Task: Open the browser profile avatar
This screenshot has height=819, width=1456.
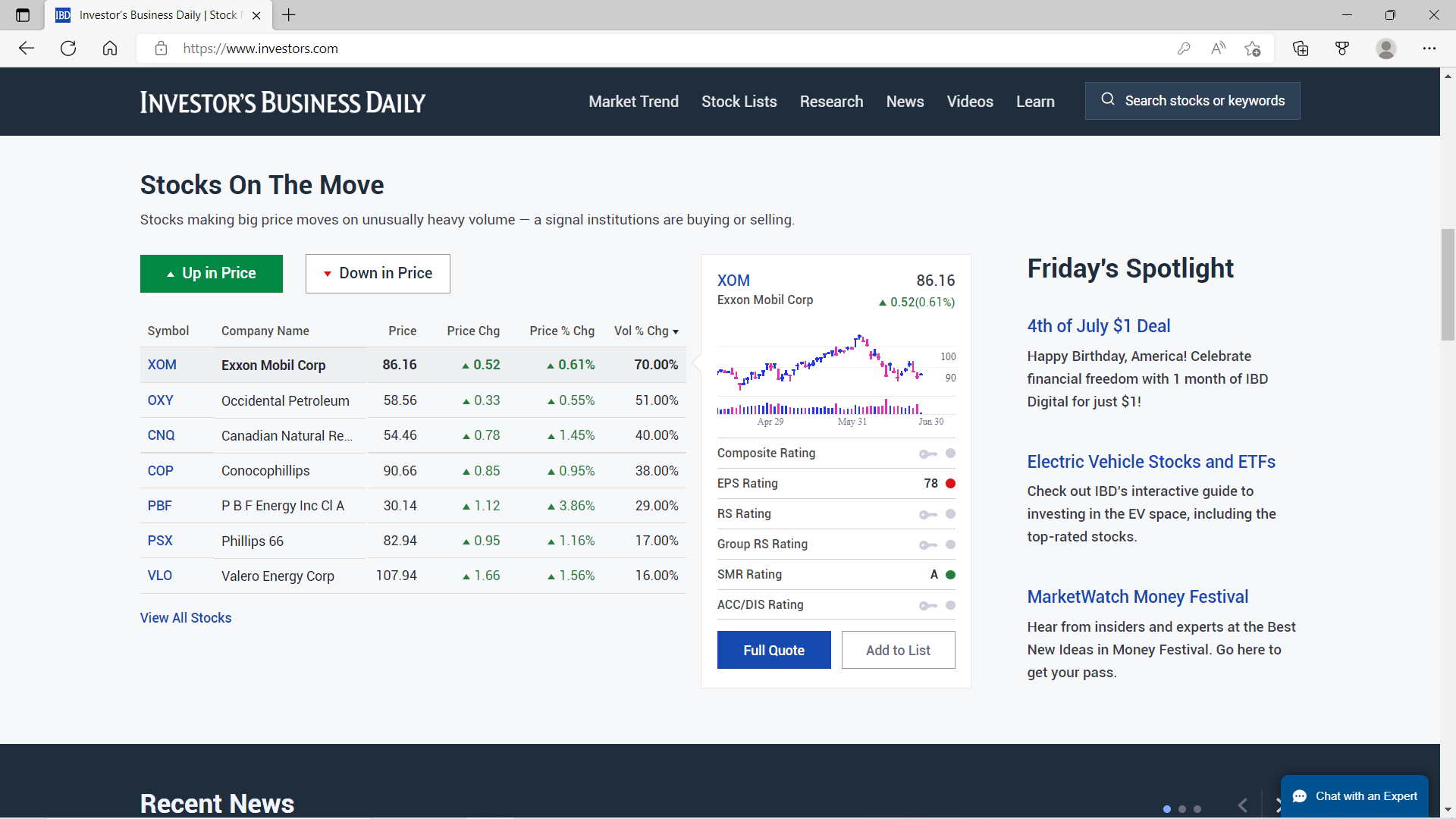Action: pyautogui.click(x=1386, y=49)
